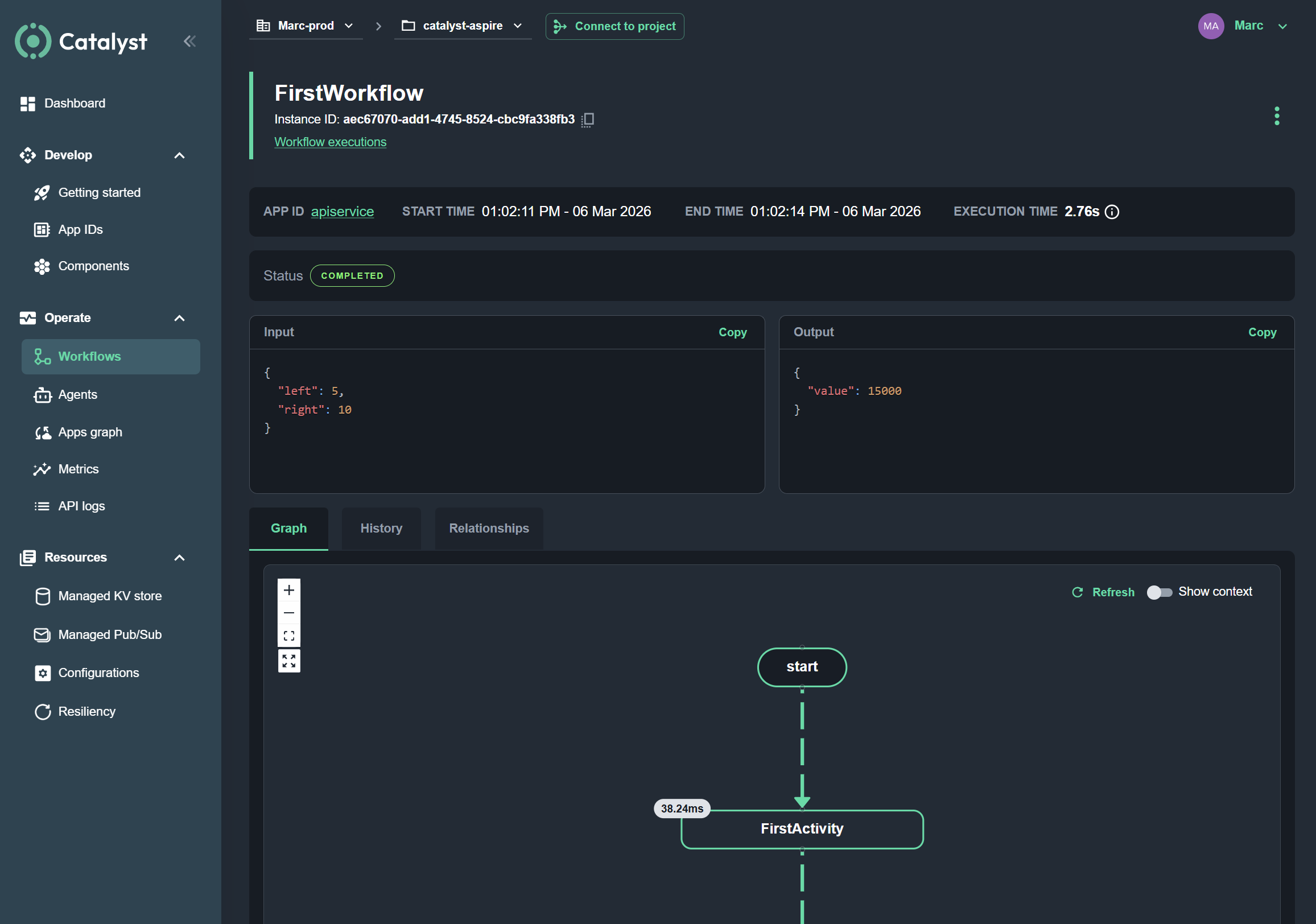Viewport: 1316px width, 924px height.
Task: Click the fullscreen icon on the graph controls
Action: click(289, 661)
